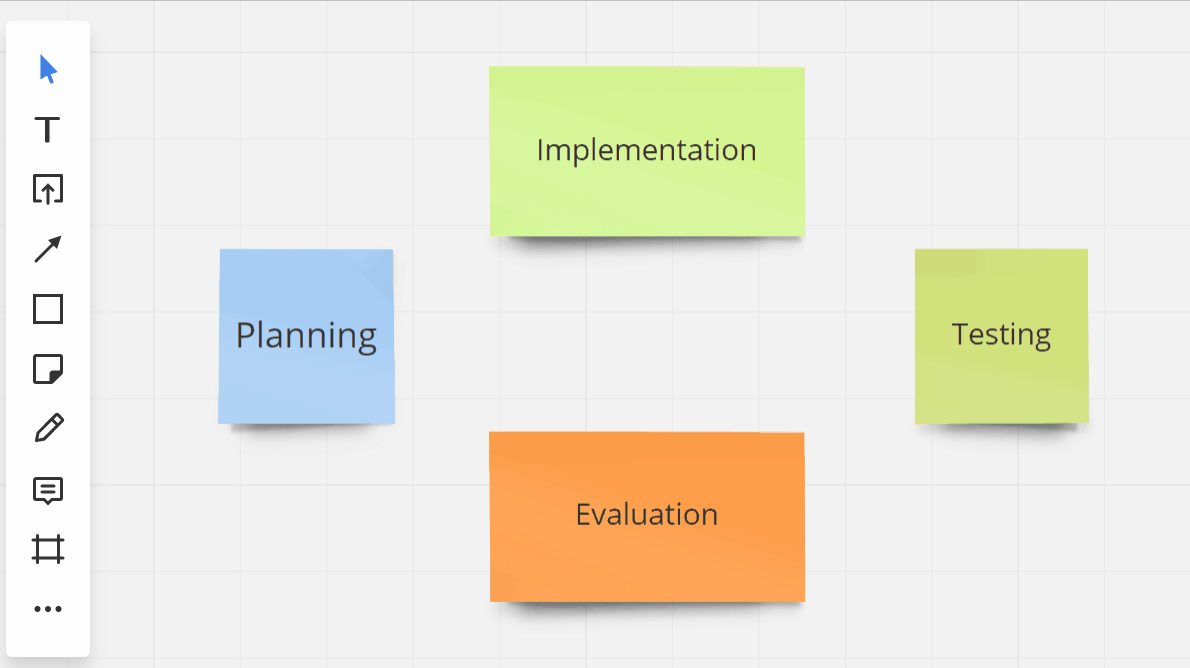Screen dimensions: 1190x668
Task: Select the sticky note tool
Action: click(x=48, y=369)
